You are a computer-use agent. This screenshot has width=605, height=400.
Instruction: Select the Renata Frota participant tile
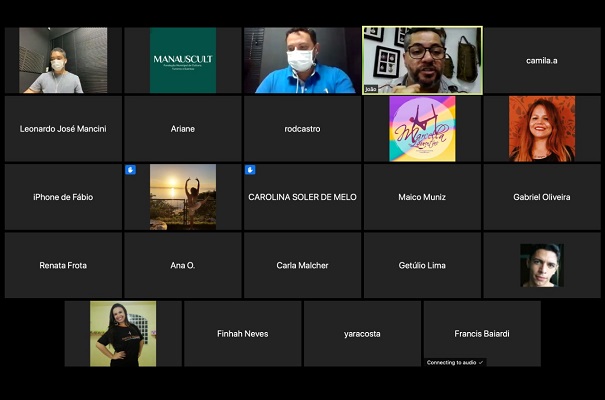(x=63, y=265)
